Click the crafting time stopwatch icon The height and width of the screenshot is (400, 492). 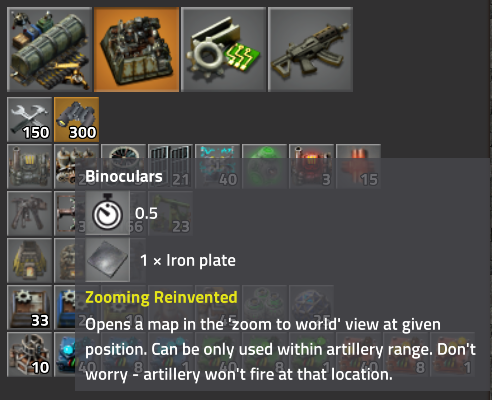point(108,213)
